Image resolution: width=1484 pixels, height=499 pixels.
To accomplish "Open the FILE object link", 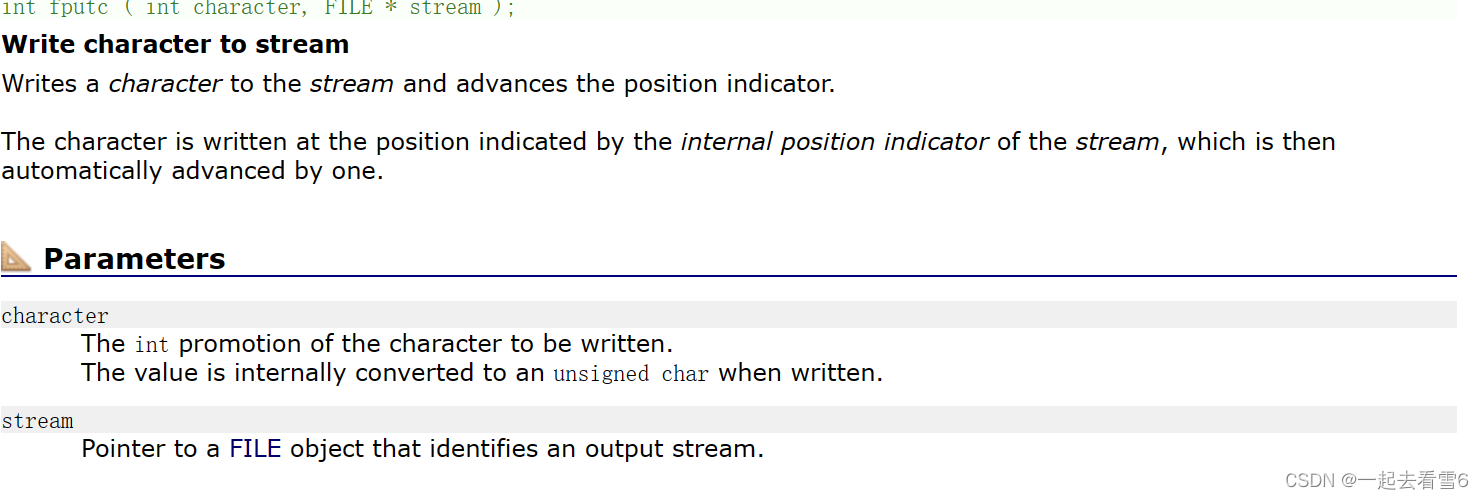I will [255, 449].
